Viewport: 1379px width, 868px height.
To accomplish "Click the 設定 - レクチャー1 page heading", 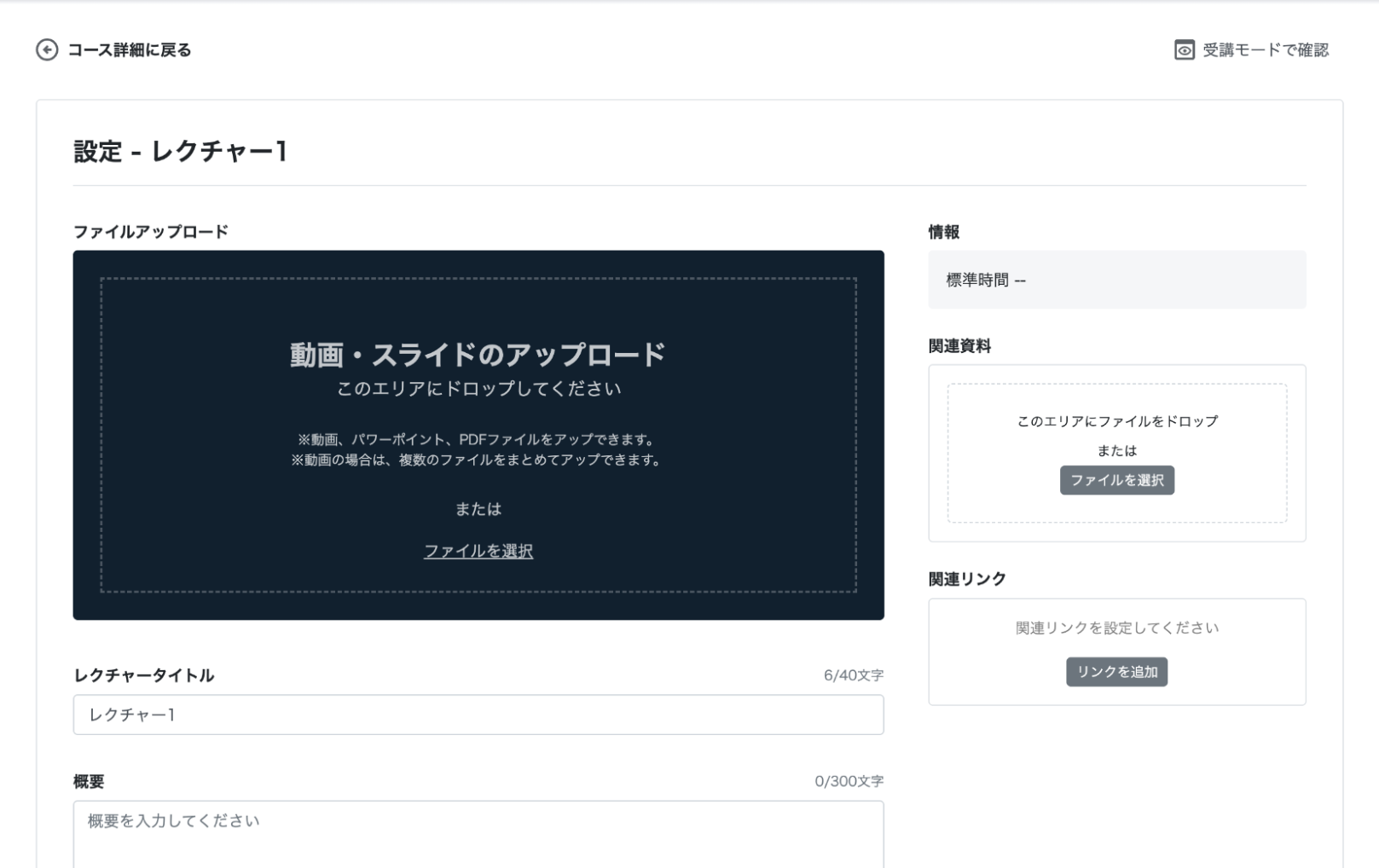I will (x=181, y=151).
